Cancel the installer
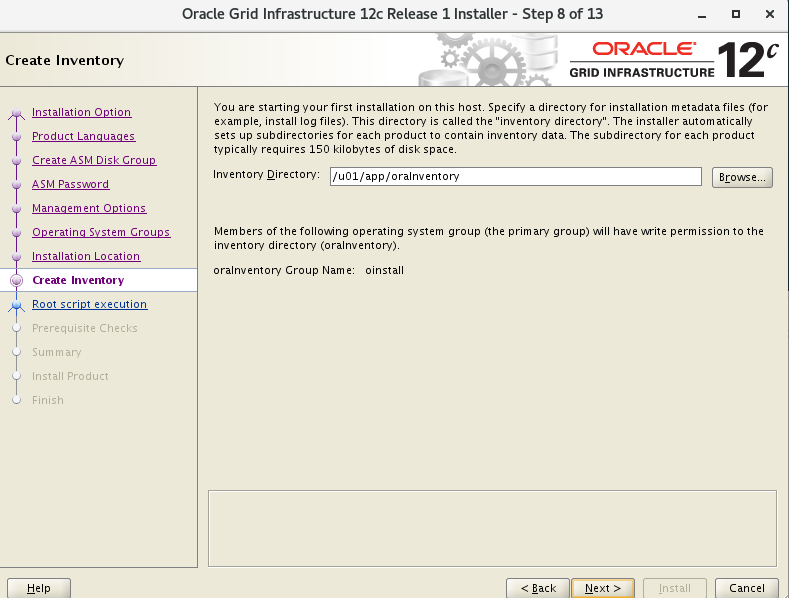Viewport: 789px width, 598px height. coord(747,588)
